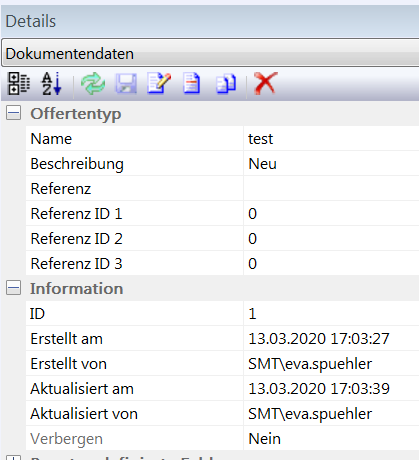Viewport: 419px width, 460px height.
Task: Collapse the Offertentyp section
Action: [x=13, y=113]
